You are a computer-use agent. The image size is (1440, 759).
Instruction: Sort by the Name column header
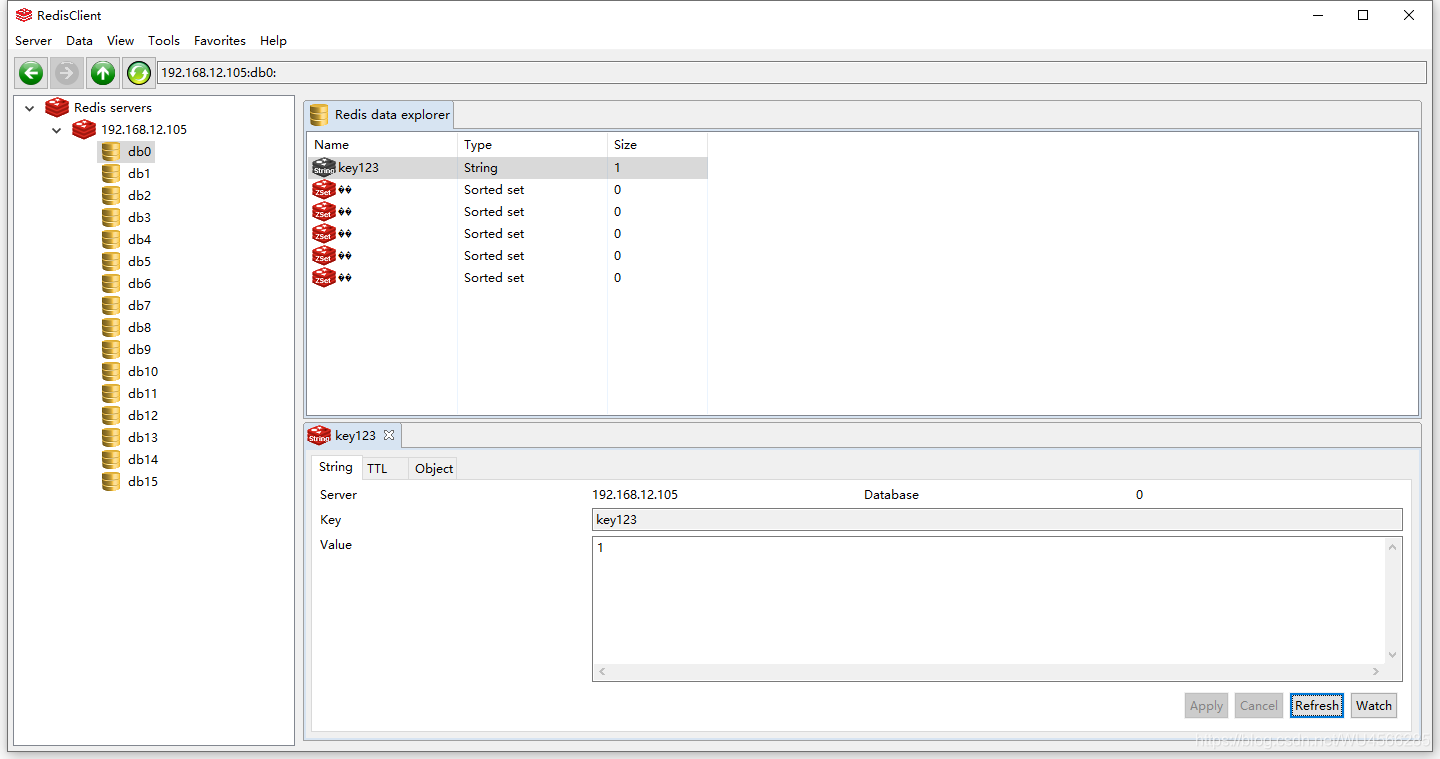(x=382, y=145)
